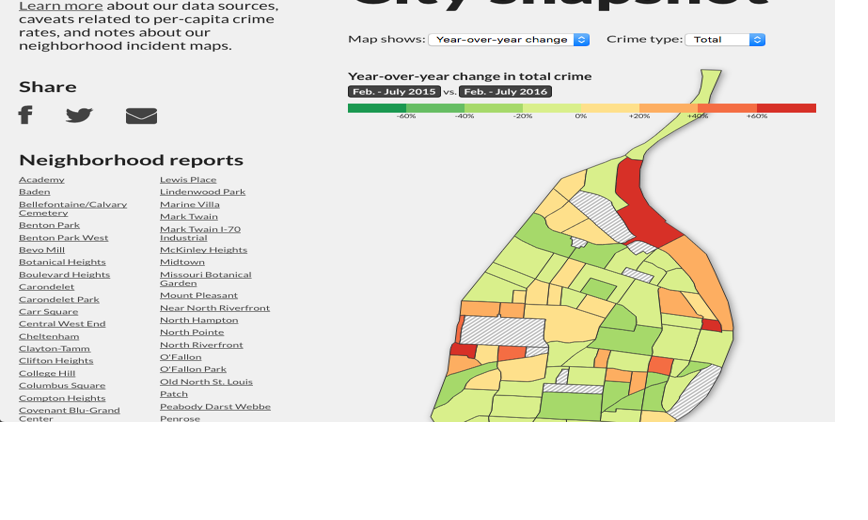868x520 pixels.
Task: Open the Mark Twain report link
Action: (x=189, y=217)
